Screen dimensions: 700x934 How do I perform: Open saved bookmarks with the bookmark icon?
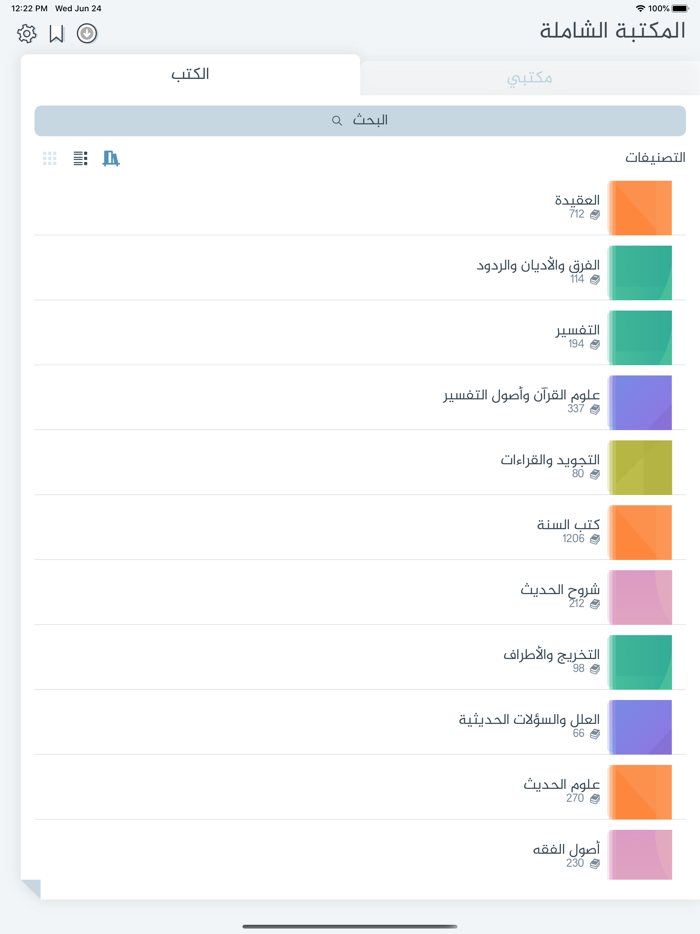(x=58, y=33)
